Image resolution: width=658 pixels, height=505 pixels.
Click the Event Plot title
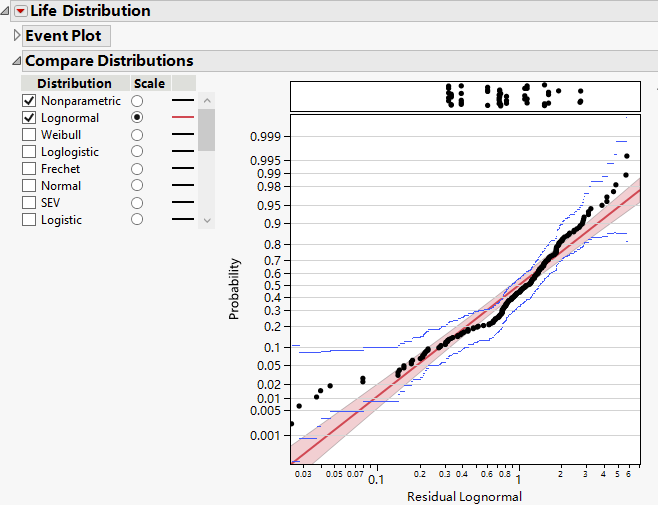coord(63,36)
